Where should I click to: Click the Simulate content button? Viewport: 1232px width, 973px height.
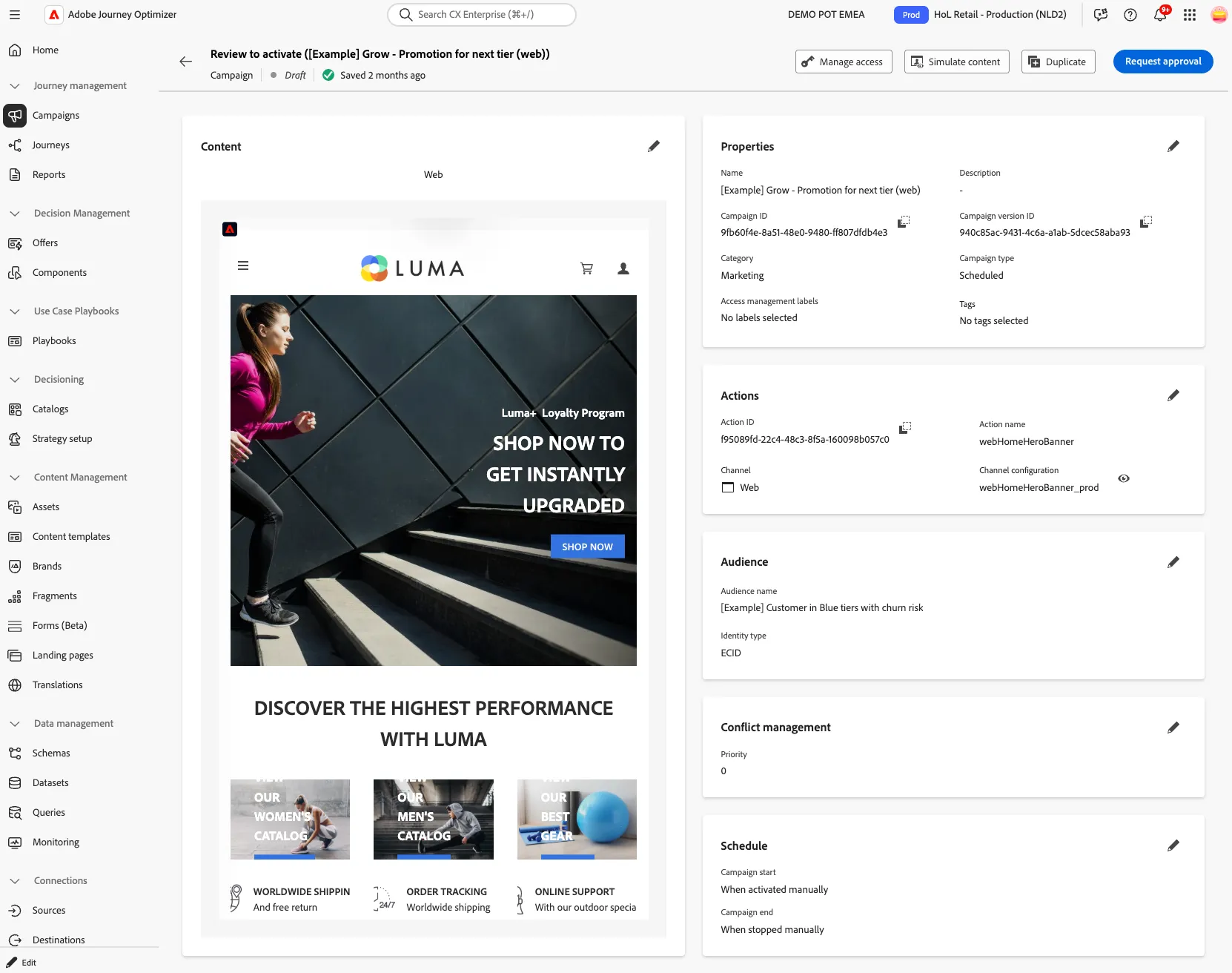pos(956,62)
